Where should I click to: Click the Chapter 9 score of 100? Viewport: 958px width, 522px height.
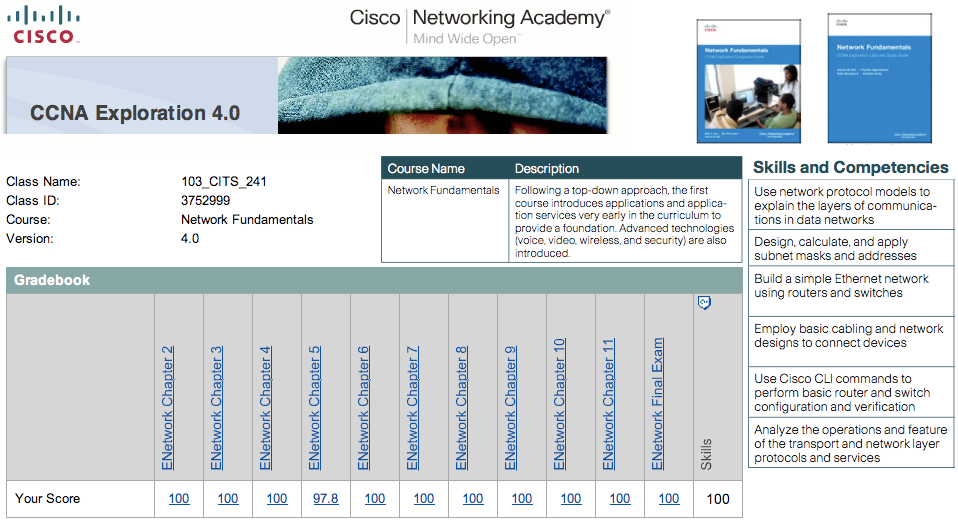point(522,499)
